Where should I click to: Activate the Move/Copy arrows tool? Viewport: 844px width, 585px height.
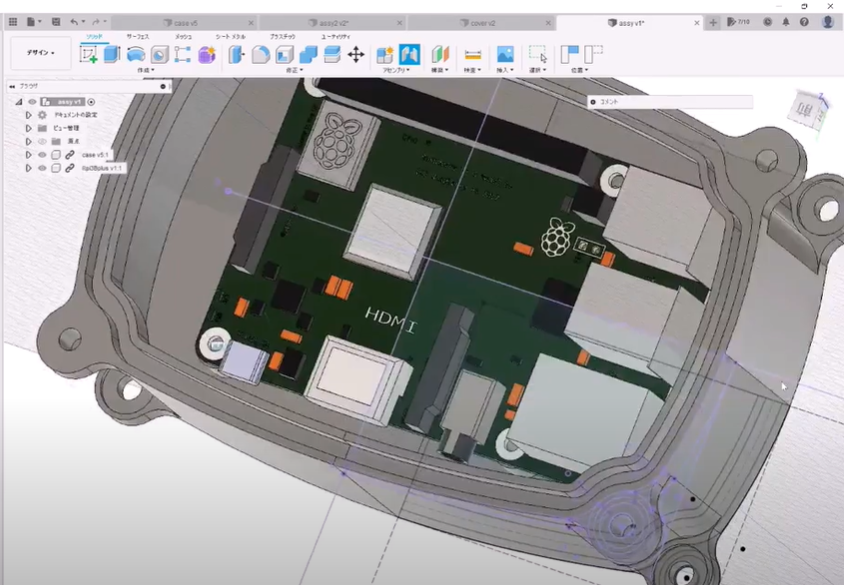pyautogui.click(x=356, y=55)
